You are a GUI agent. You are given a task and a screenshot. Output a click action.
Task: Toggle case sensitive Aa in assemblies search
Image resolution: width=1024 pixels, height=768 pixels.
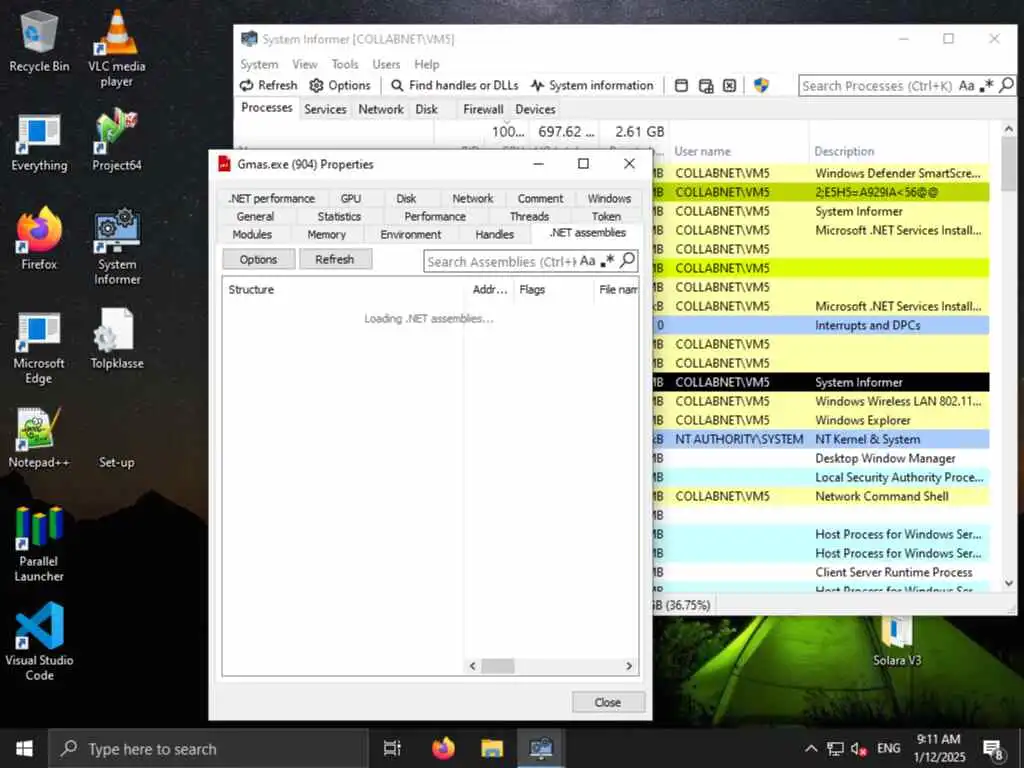587,261
